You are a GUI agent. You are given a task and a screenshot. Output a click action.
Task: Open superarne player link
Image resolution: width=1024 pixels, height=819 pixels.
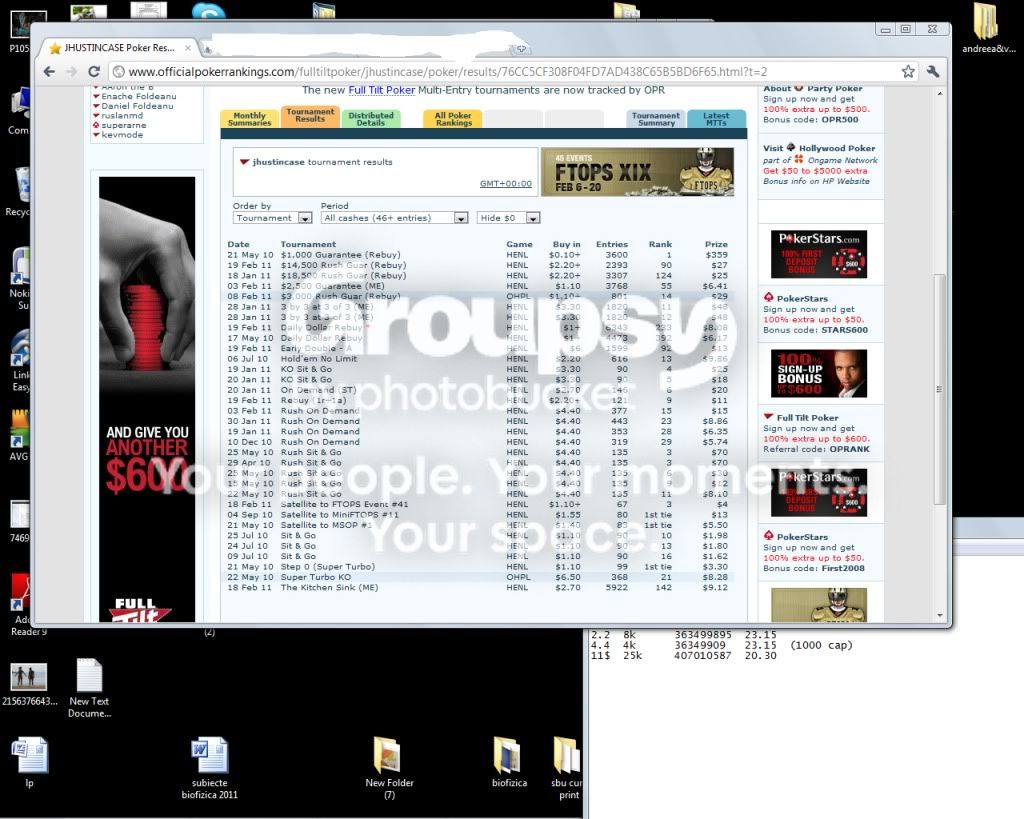point(123,125)
